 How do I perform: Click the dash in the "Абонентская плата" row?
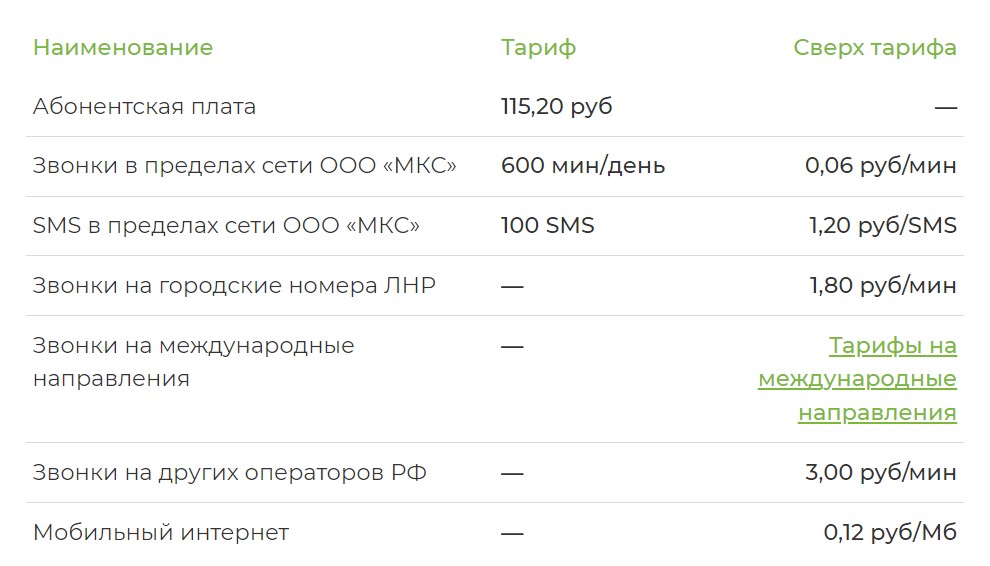tap(945, 107)
